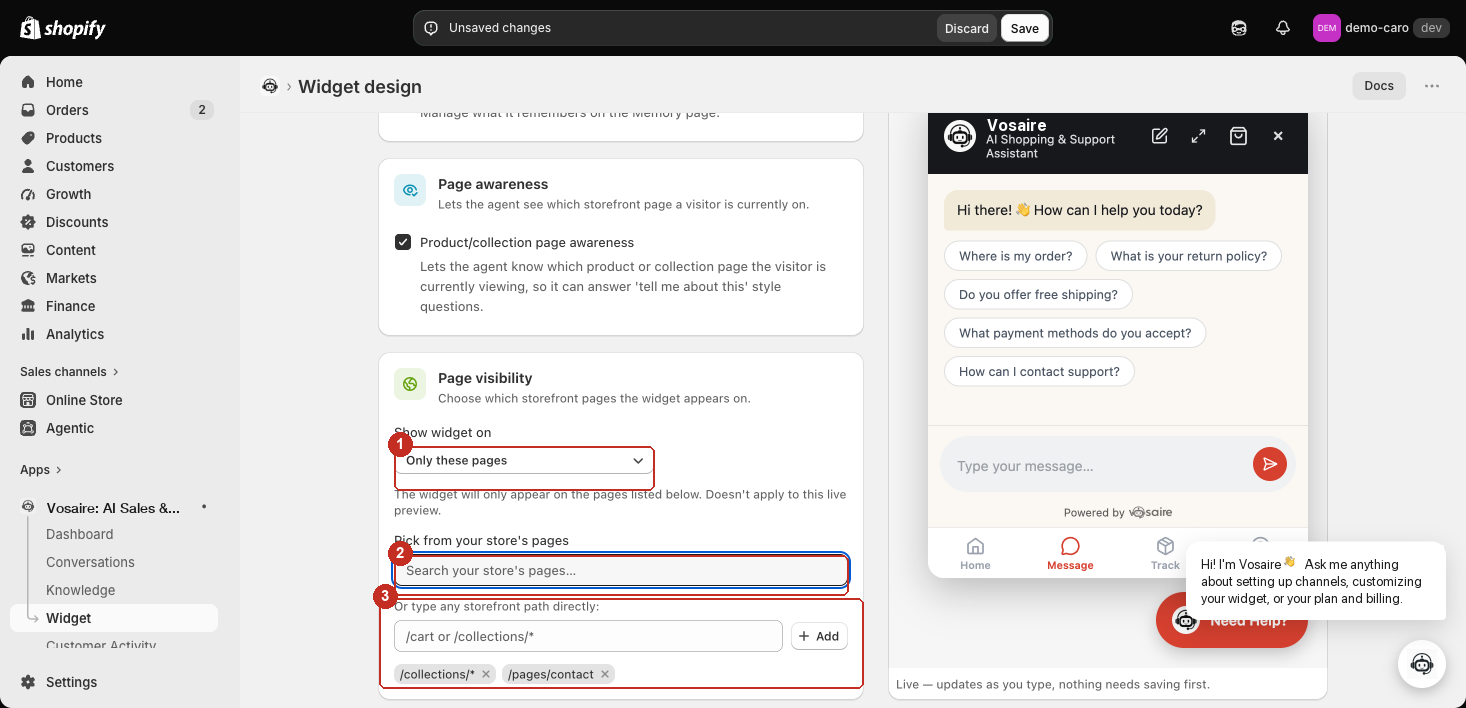Image resolution: width=1466 pixels, height=708 pixels.
Task: Click the Shopify logo
Action: pyautogui.click(x=63, y=28)
